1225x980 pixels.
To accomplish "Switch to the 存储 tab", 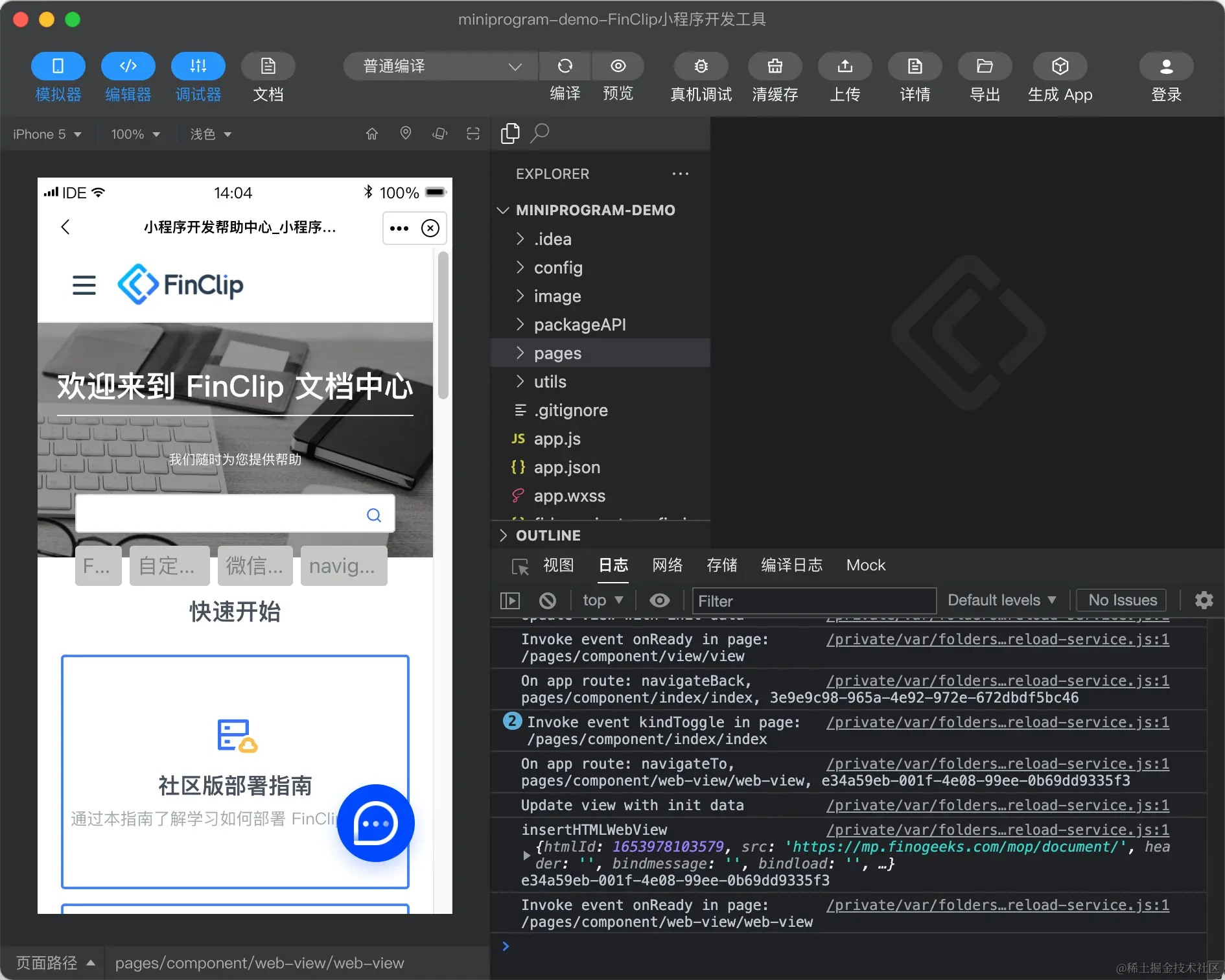I will click(x=722, y=565).
